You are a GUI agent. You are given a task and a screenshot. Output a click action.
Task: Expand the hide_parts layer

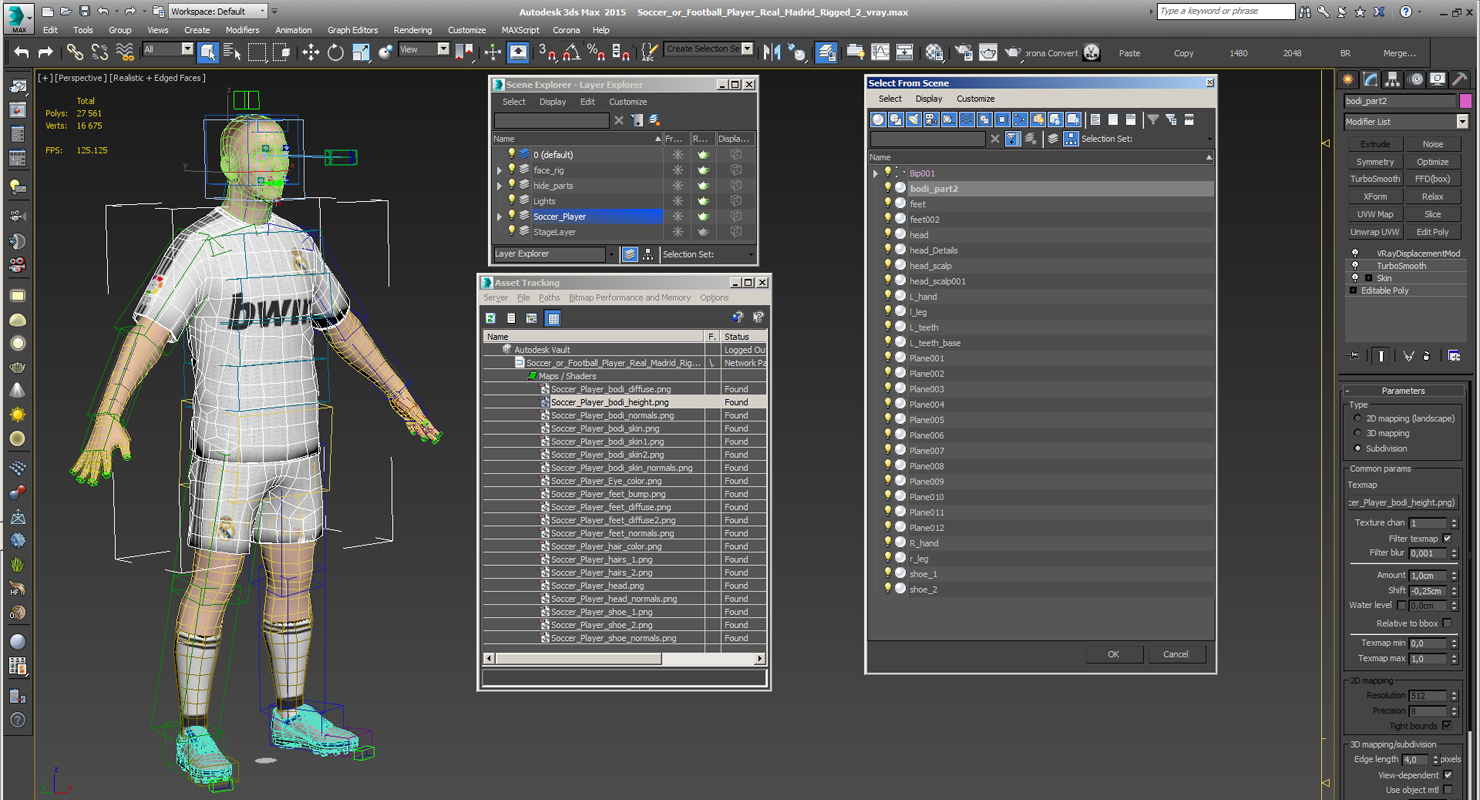(500, 186)
